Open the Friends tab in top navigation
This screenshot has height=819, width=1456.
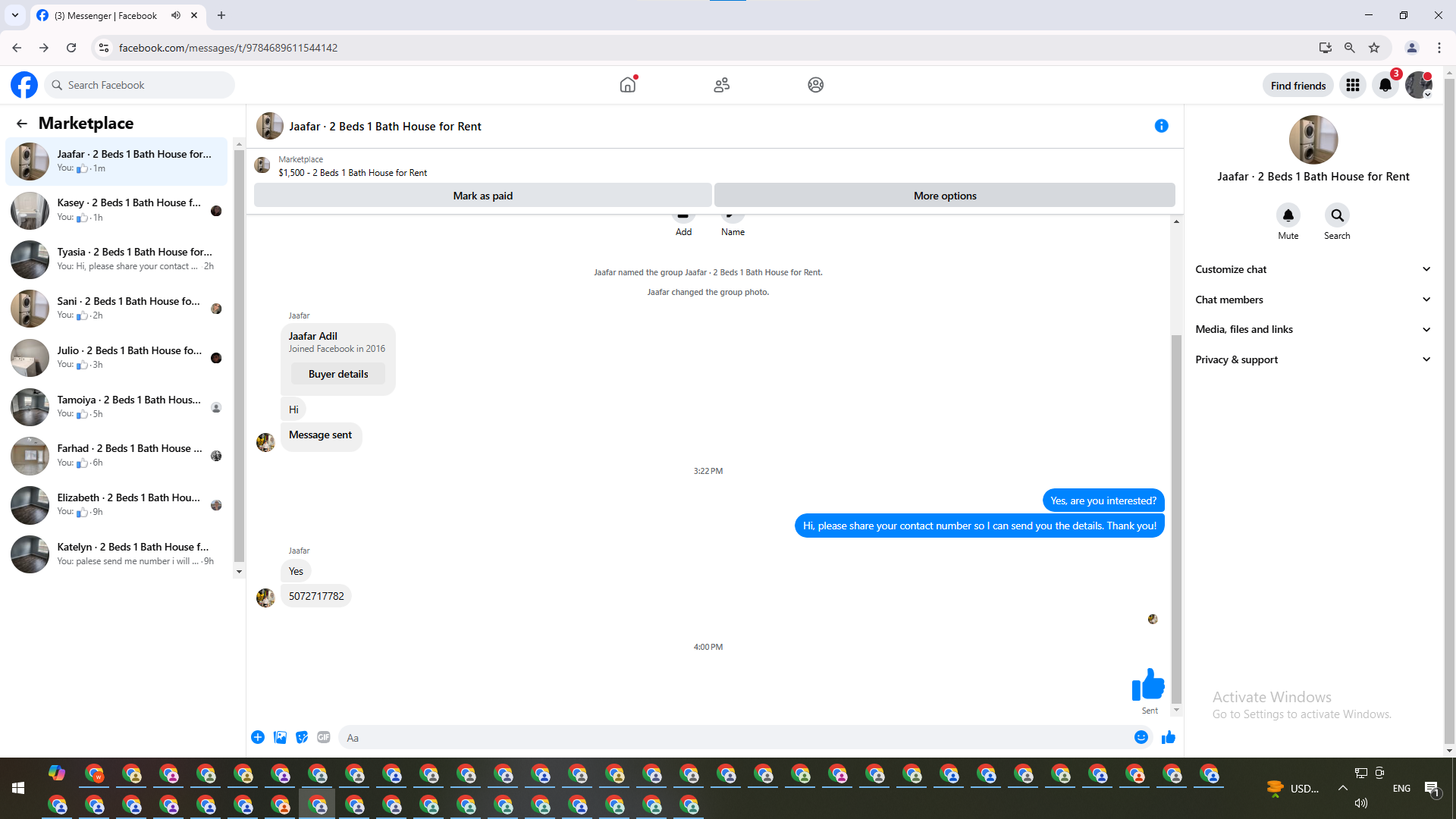coord(721,85)
